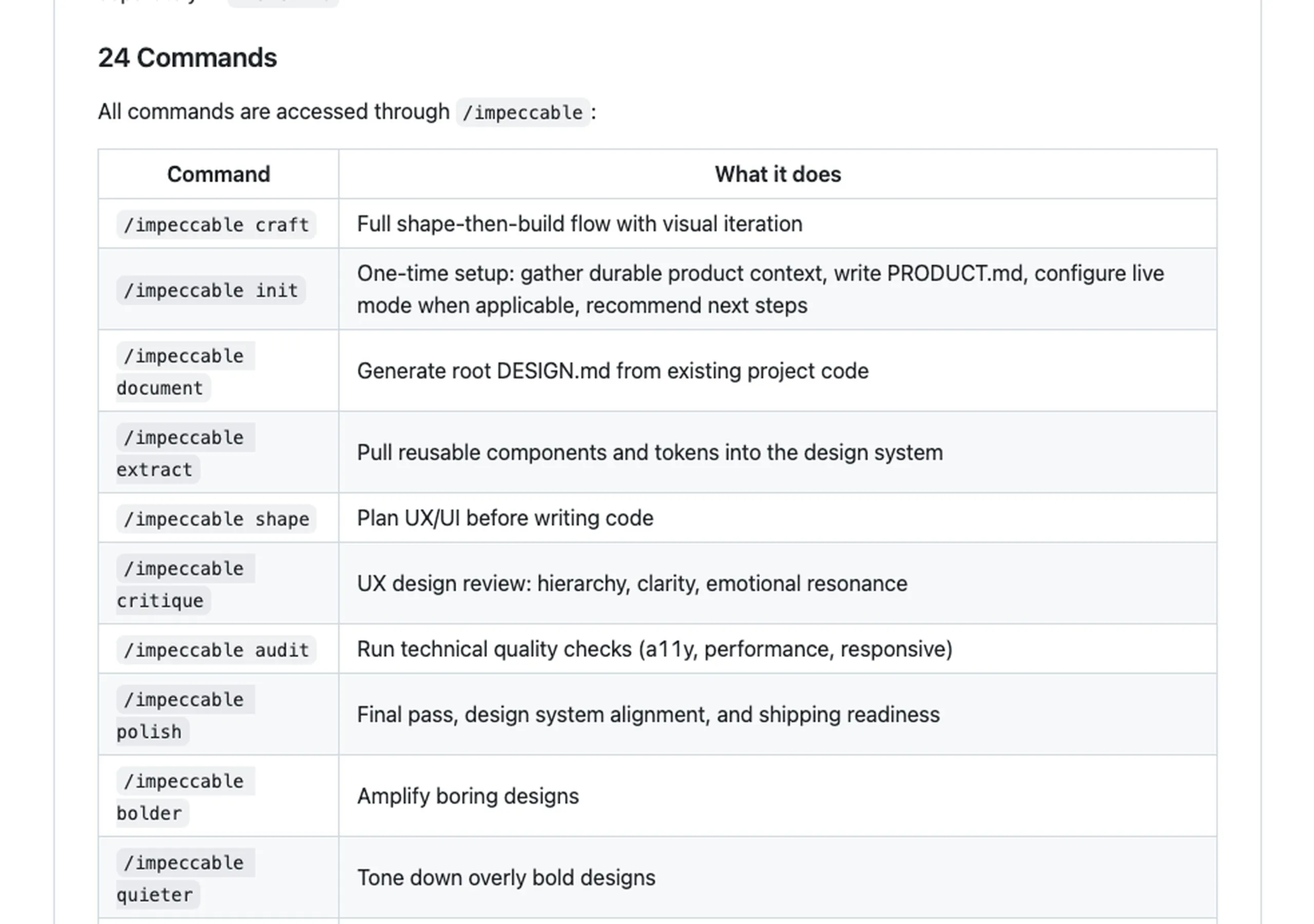
Task: Select the /impeccable critique command cell
Action: coord(218,584)
